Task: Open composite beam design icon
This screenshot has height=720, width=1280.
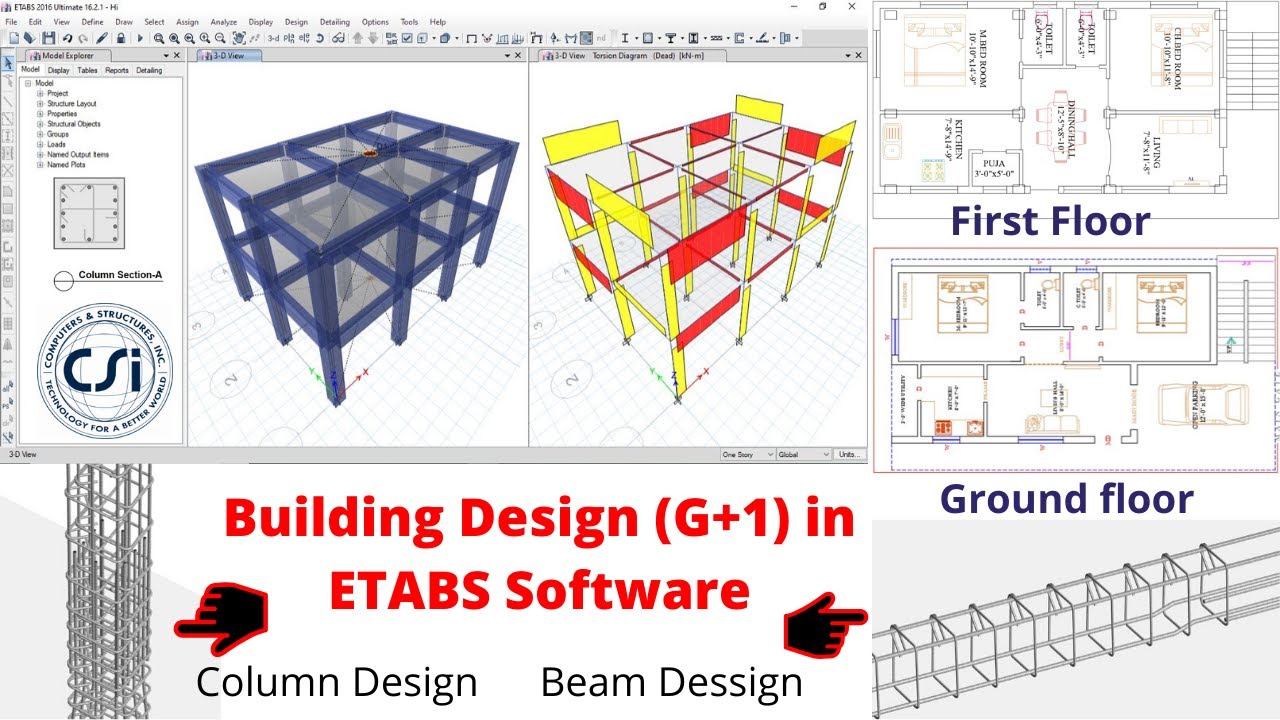Action: coord(671,38)
